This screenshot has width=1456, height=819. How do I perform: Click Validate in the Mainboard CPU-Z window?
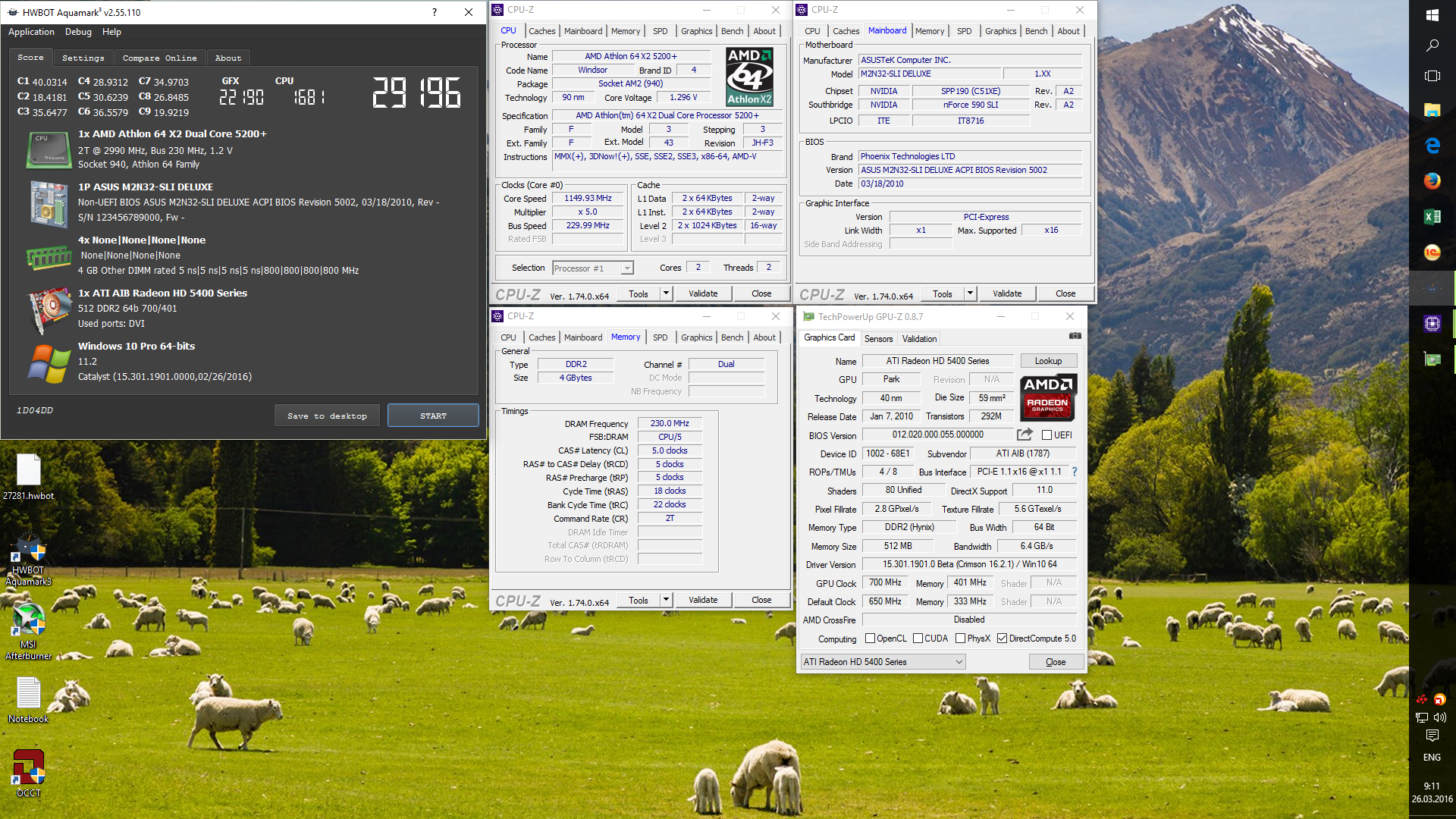click(x=1006, y=293)
